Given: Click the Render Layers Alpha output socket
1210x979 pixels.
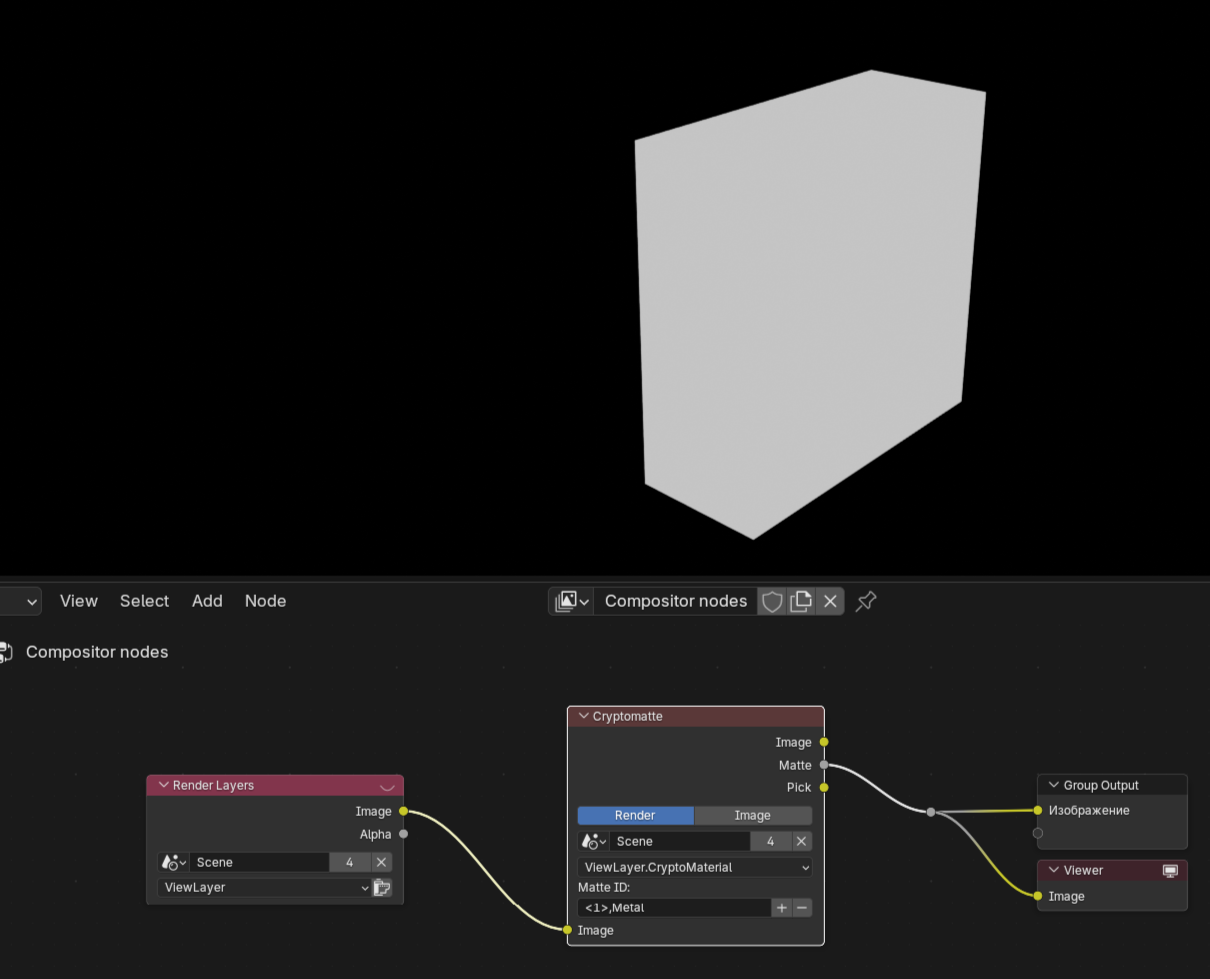Looking at the screenshot, I should pyautogui.click(x=403, y=834).
